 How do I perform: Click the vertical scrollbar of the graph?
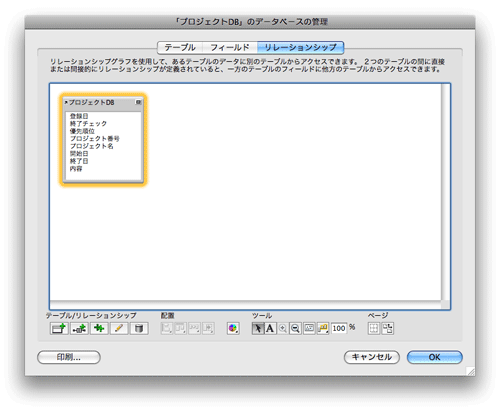click(445, 192)
